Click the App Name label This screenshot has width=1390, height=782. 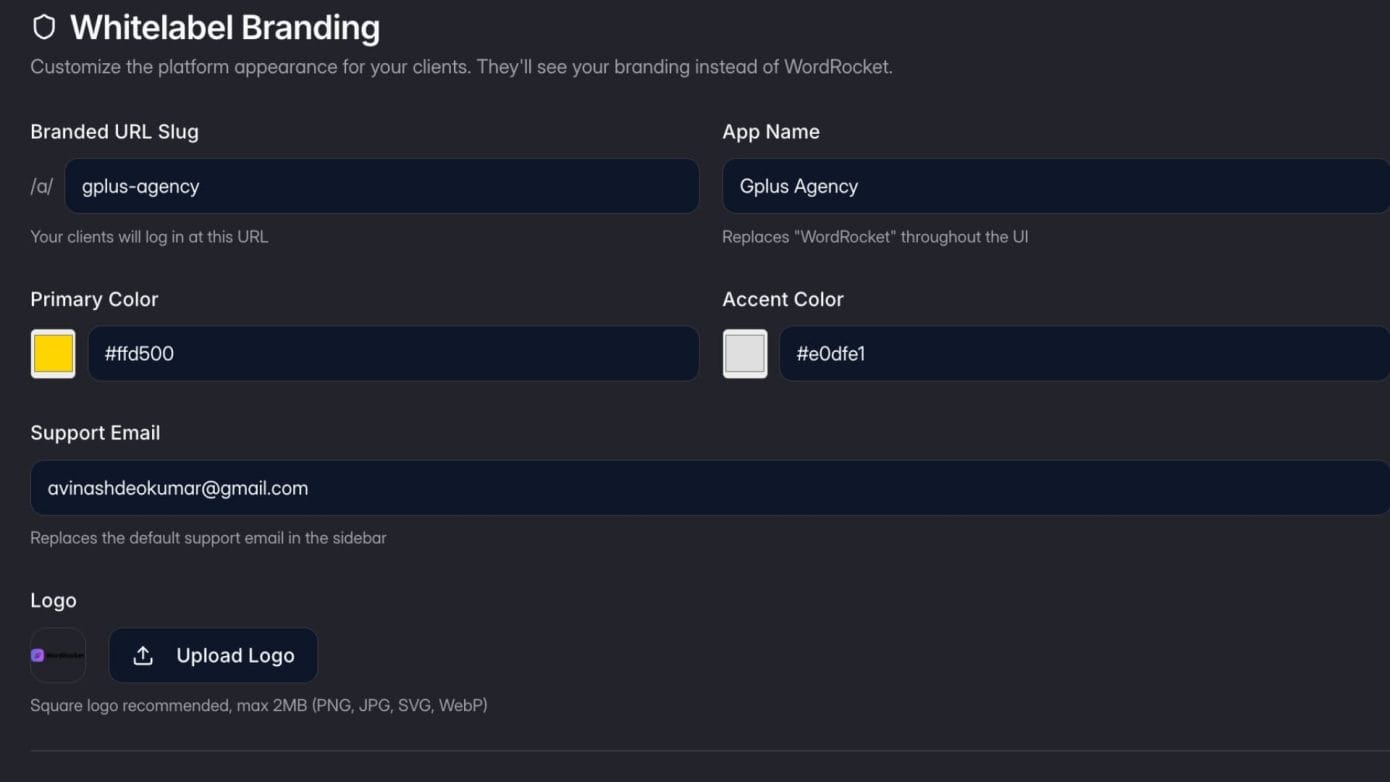point(771,132)
